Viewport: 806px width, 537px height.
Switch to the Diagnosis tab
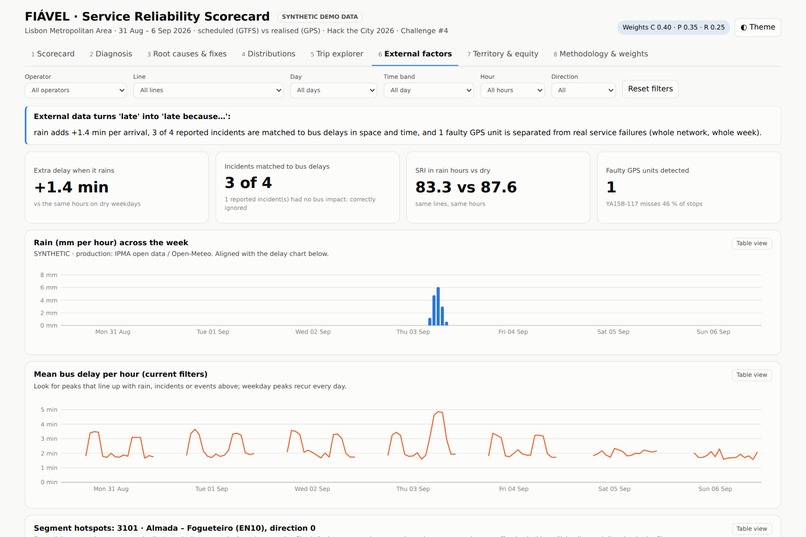pos(111,54)
